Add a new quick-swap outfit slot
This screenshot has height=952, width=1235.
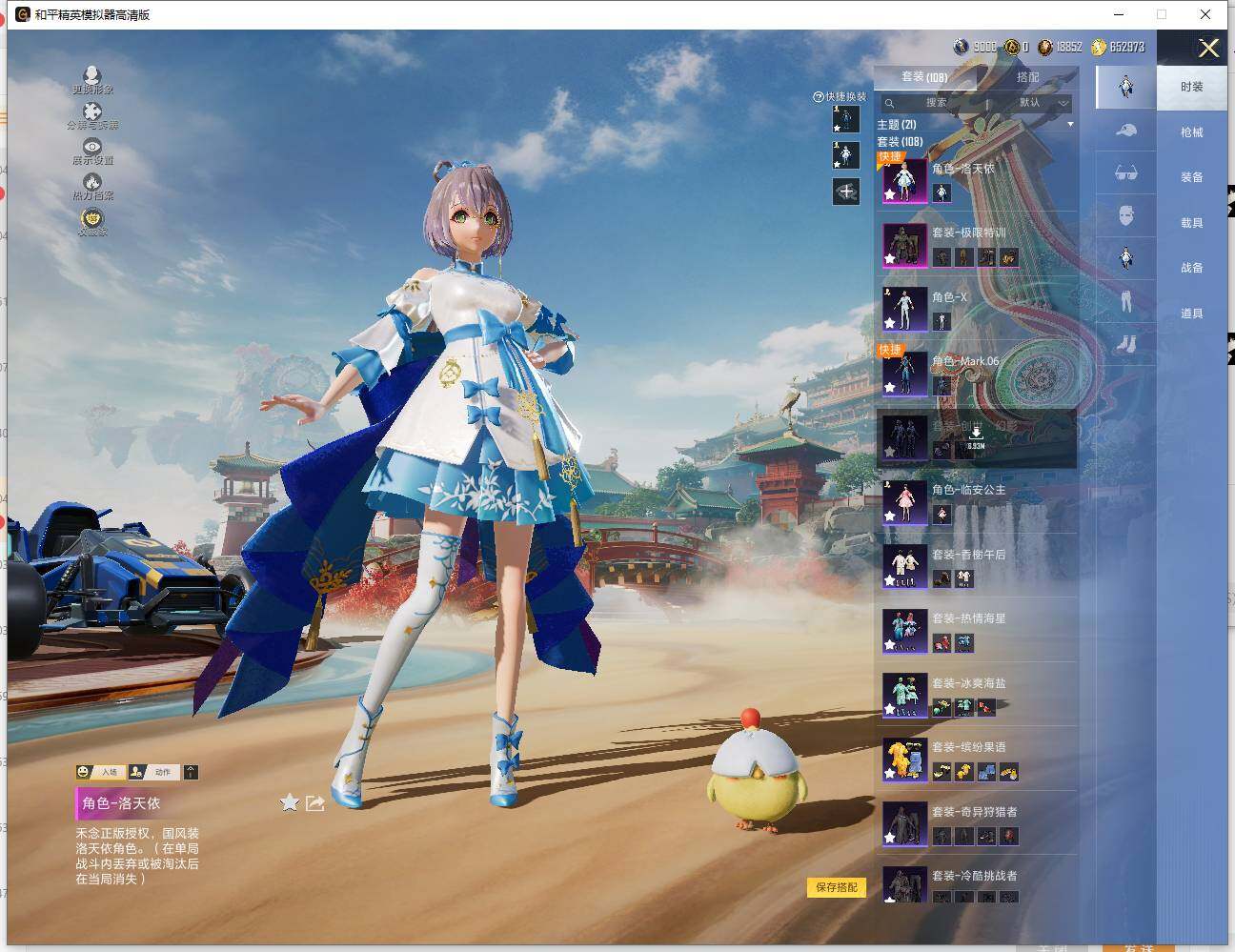point(845,191)
